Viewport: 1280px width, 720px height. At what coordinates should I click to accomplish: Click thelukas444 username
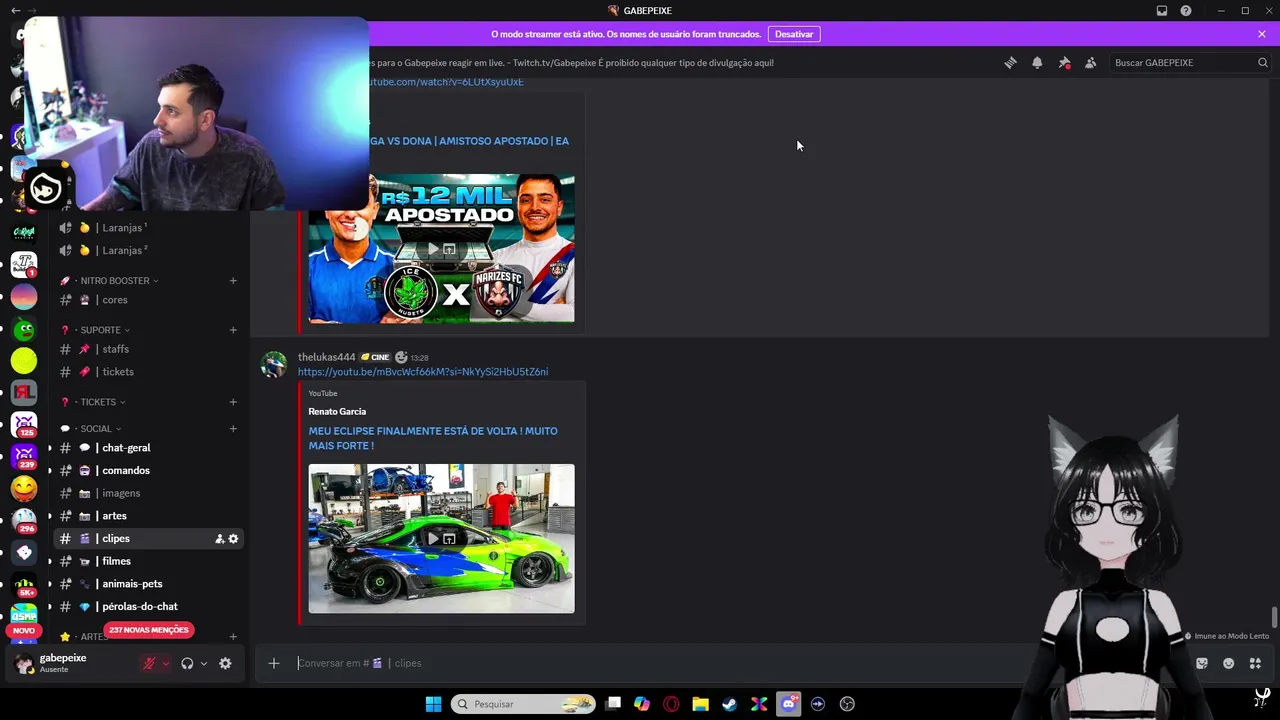(x=327, y=357)
